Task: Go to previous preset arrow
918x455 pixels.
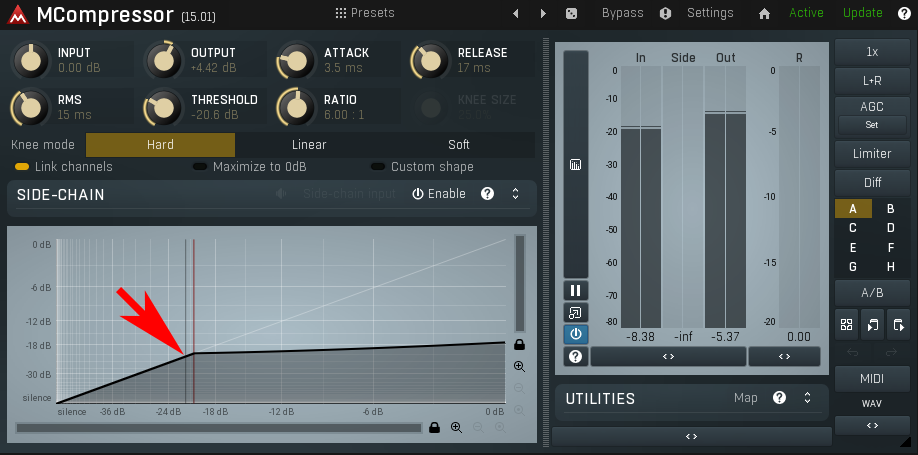Action: 516,13
